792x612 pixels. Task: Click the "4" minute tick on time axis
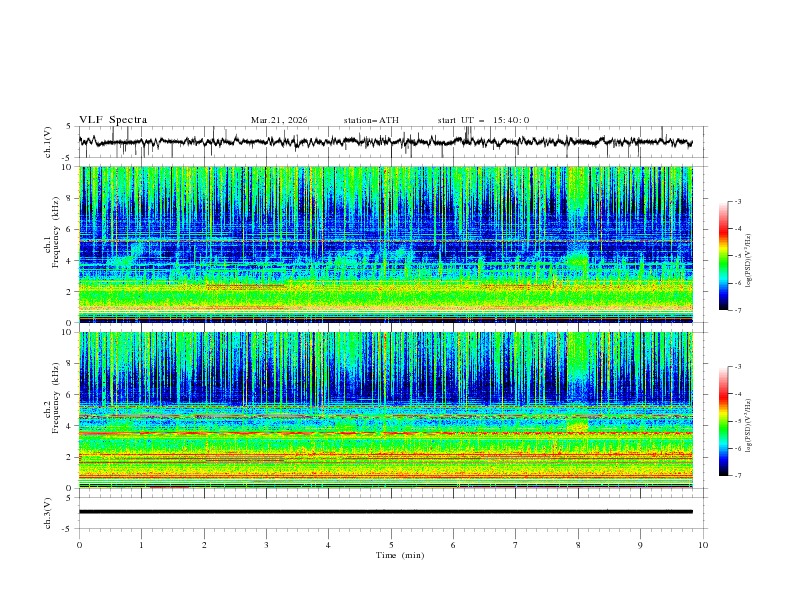(328, 545)
